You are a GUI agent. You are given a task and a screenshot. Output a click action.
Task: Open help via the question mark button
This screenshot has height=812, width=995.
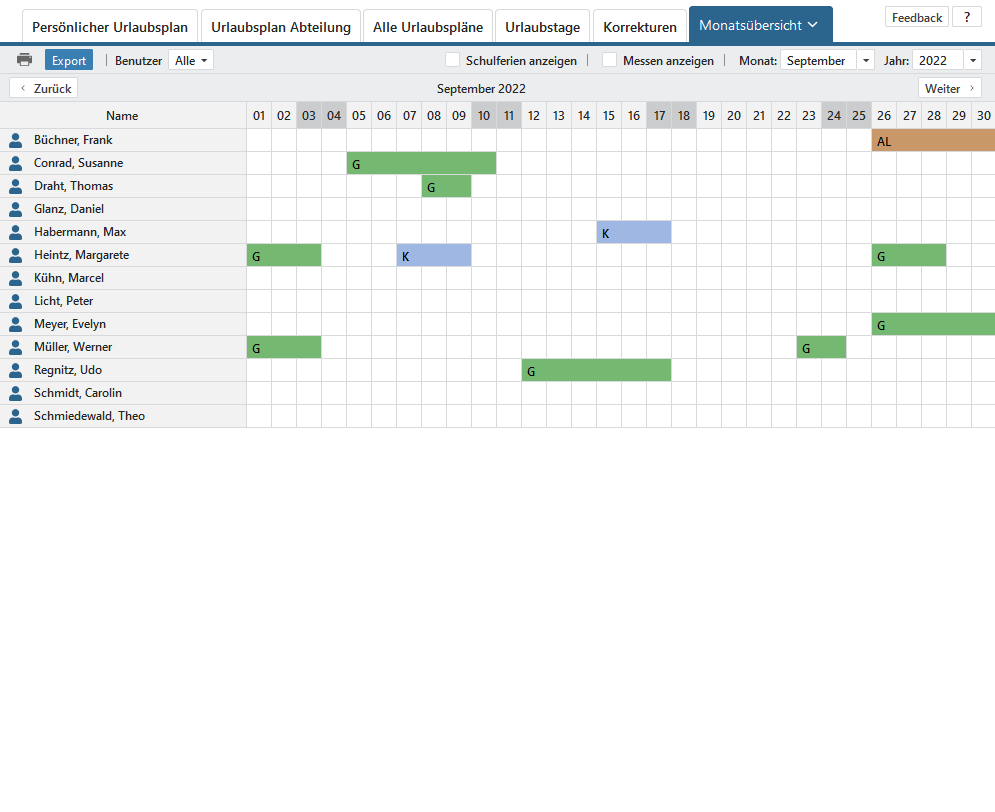coord(966,17)
